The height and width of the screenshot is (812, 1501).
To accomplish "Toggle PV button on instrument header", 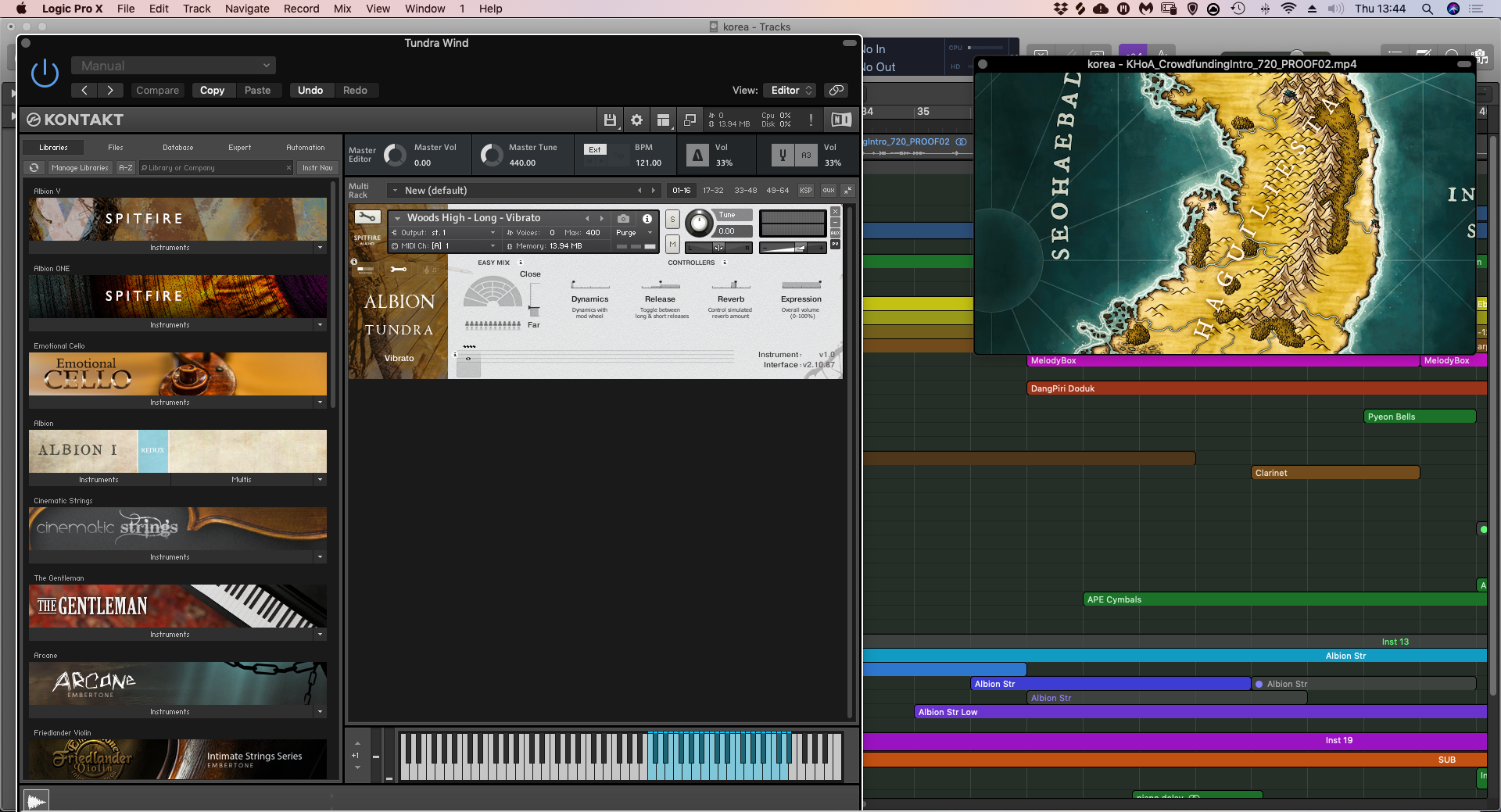I will coord(835,244).
